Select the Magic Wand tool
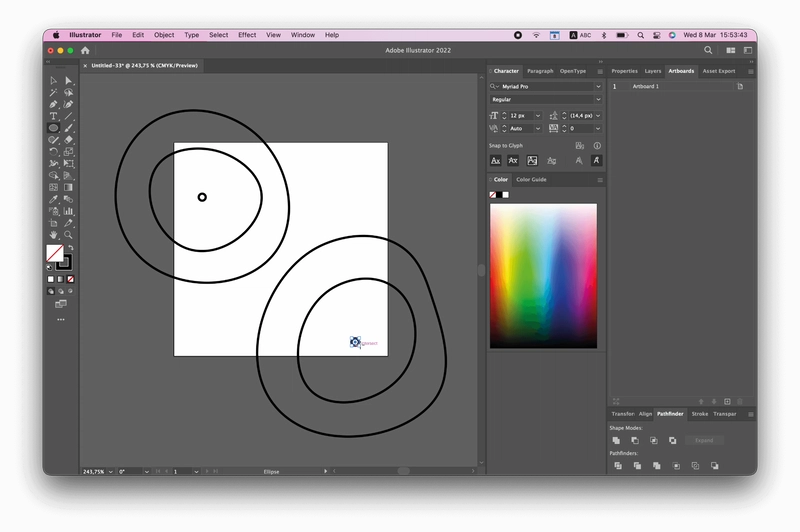 tap(53, 93)
